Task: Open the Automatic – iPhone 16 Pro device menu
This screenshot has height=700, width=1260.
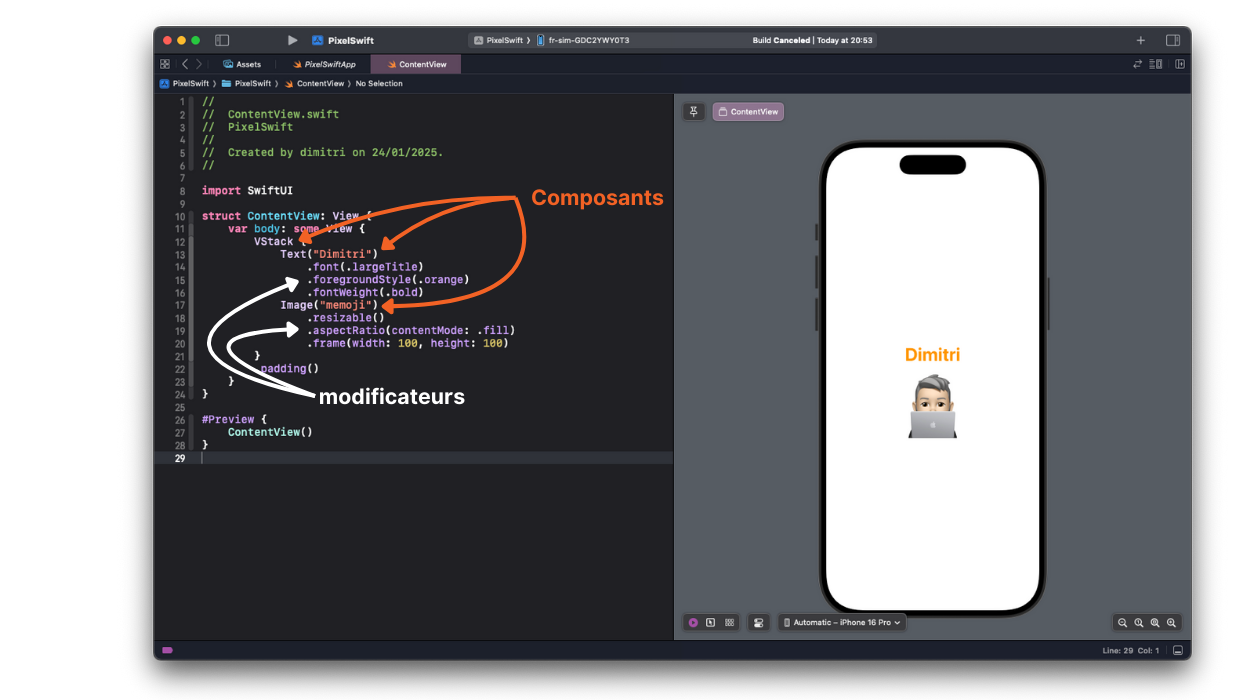Action: (x=842, y=622)
